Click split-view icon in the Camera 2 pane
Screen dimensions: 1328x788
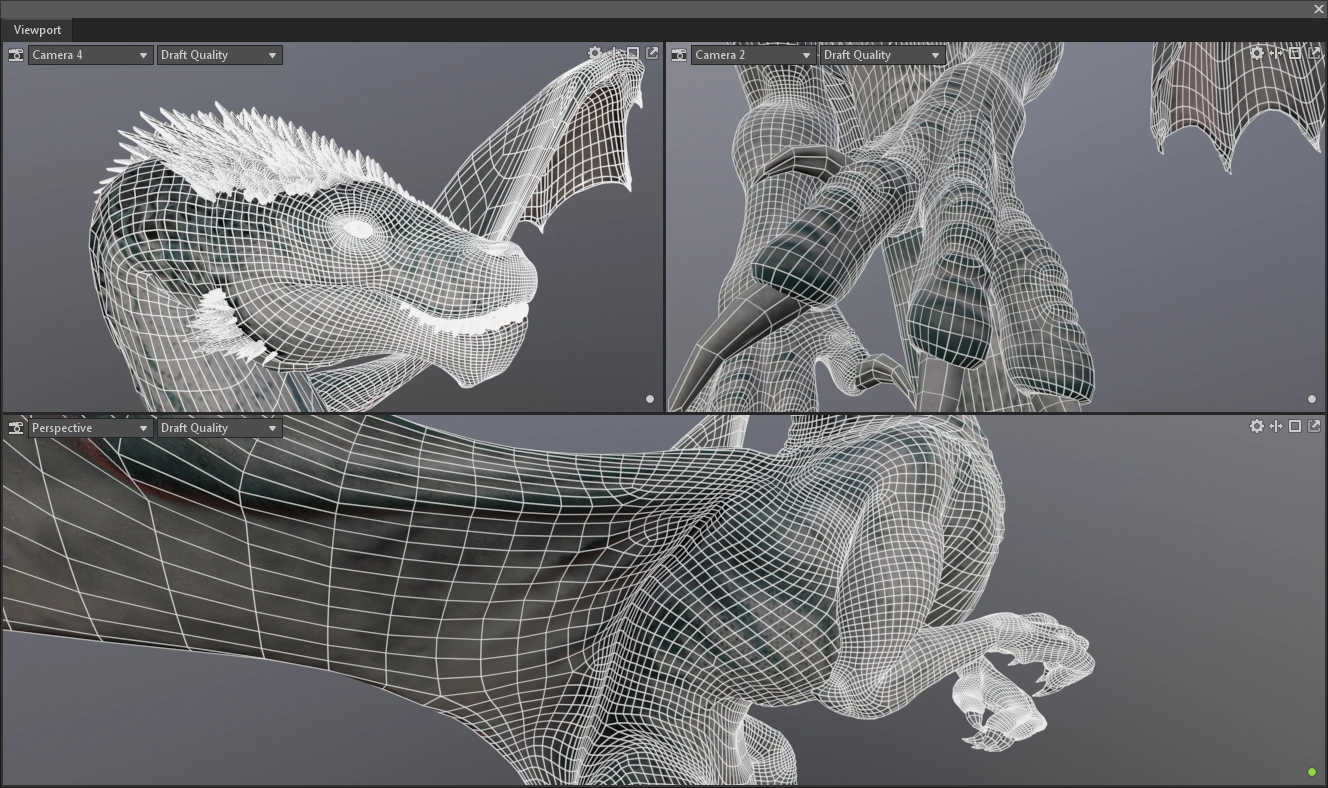click(x=1276, y=53)
